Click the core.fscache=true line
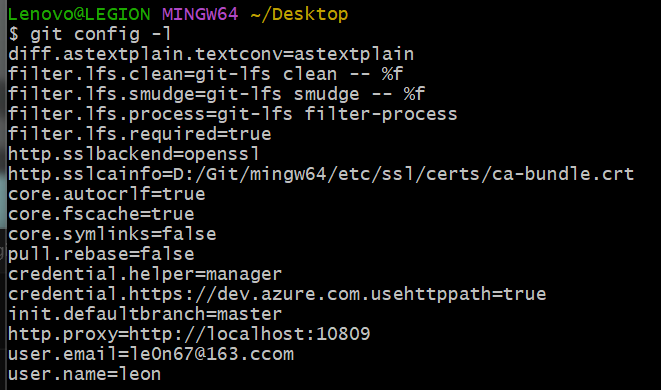The image size is (661, 390). [x=101, y=214]
